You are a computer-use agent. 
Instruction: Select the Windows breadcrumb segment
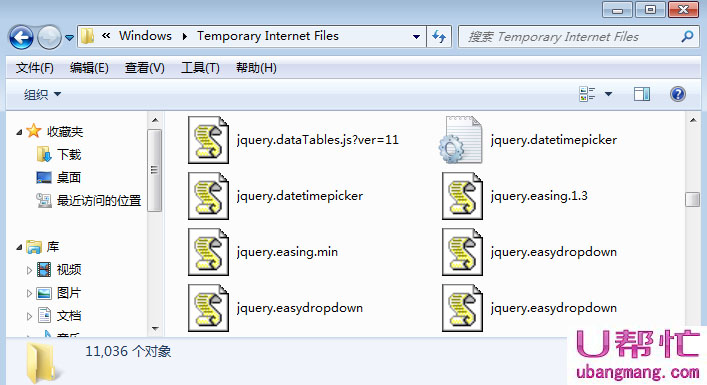click(145, 36)
